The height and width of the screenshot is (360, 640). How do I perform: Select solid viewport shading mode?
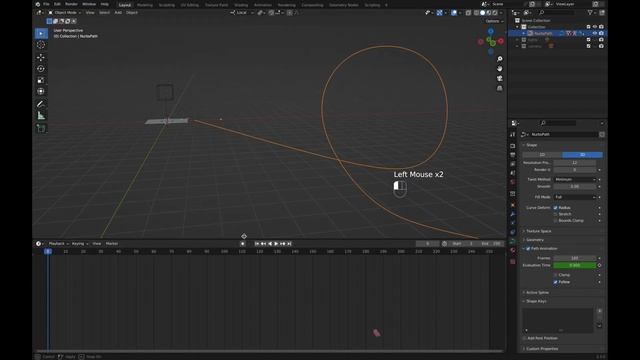click(x=482, y=13)
